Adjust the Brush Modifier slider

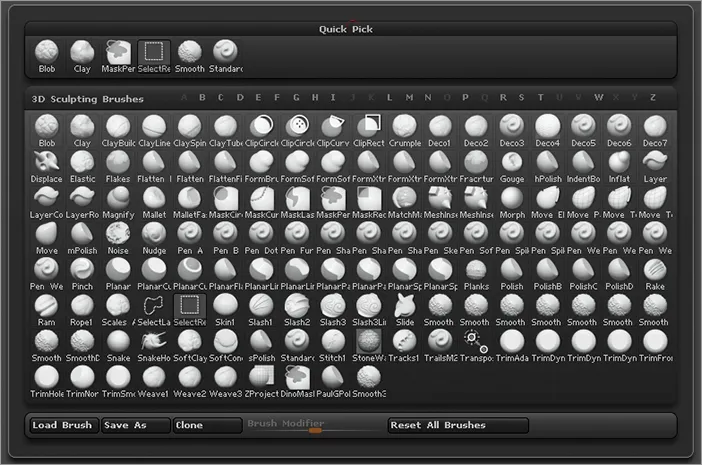315,430
